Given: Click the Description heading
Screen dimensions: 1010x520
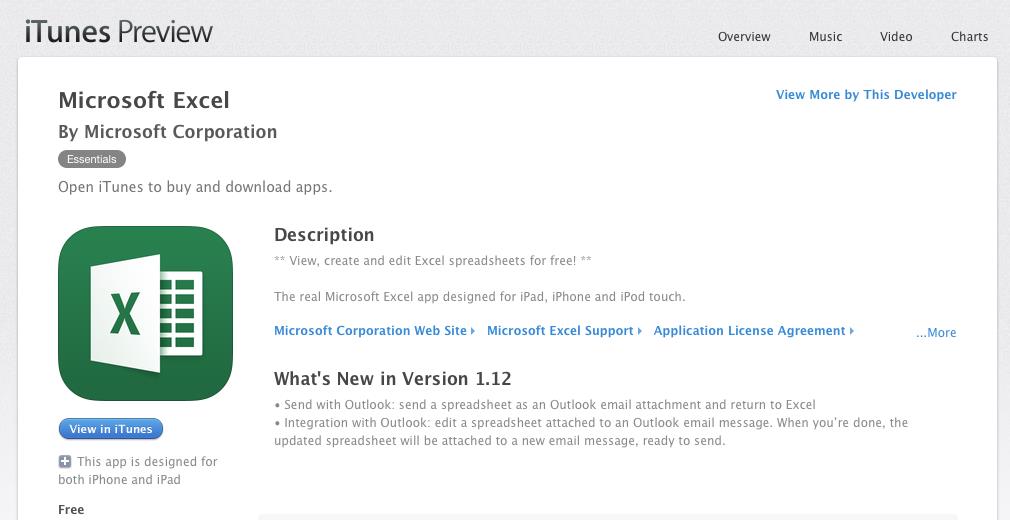Looking at the screenshot, I should coord(324,235).
